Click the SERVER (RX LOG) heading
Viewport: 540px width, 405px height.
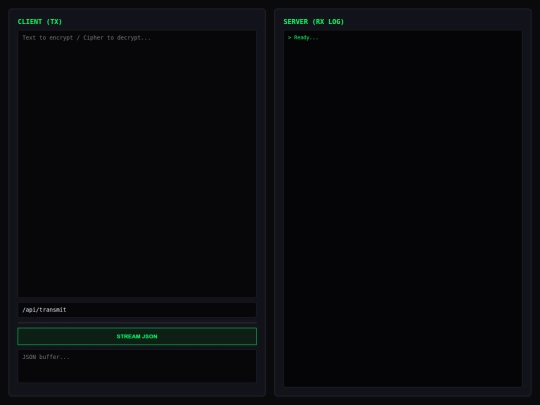tap(313, 22)
